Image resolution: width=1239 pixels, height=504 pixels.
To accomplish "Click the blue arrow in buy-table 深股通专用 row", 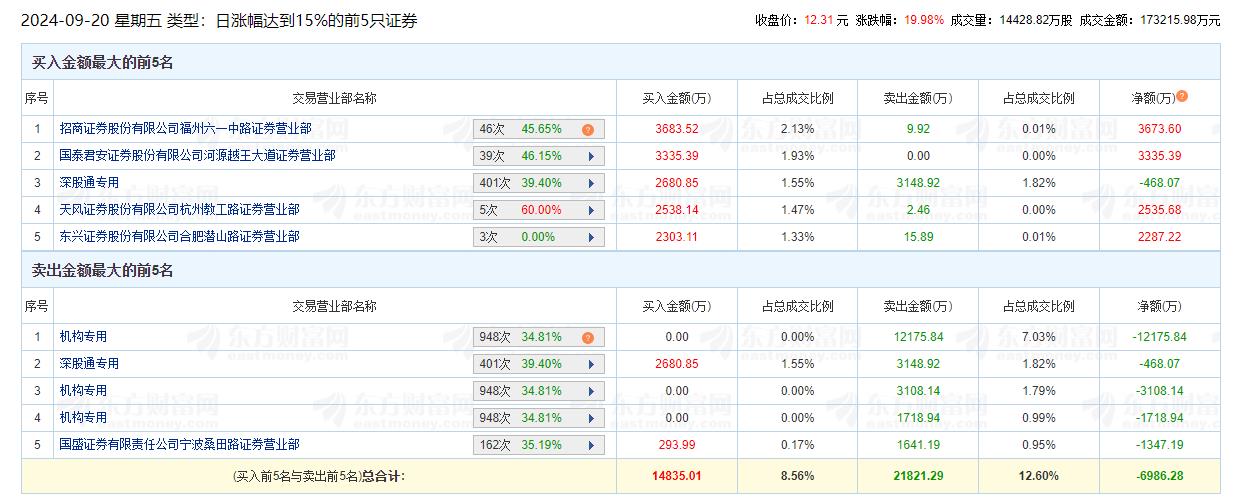I will point(591,183).
